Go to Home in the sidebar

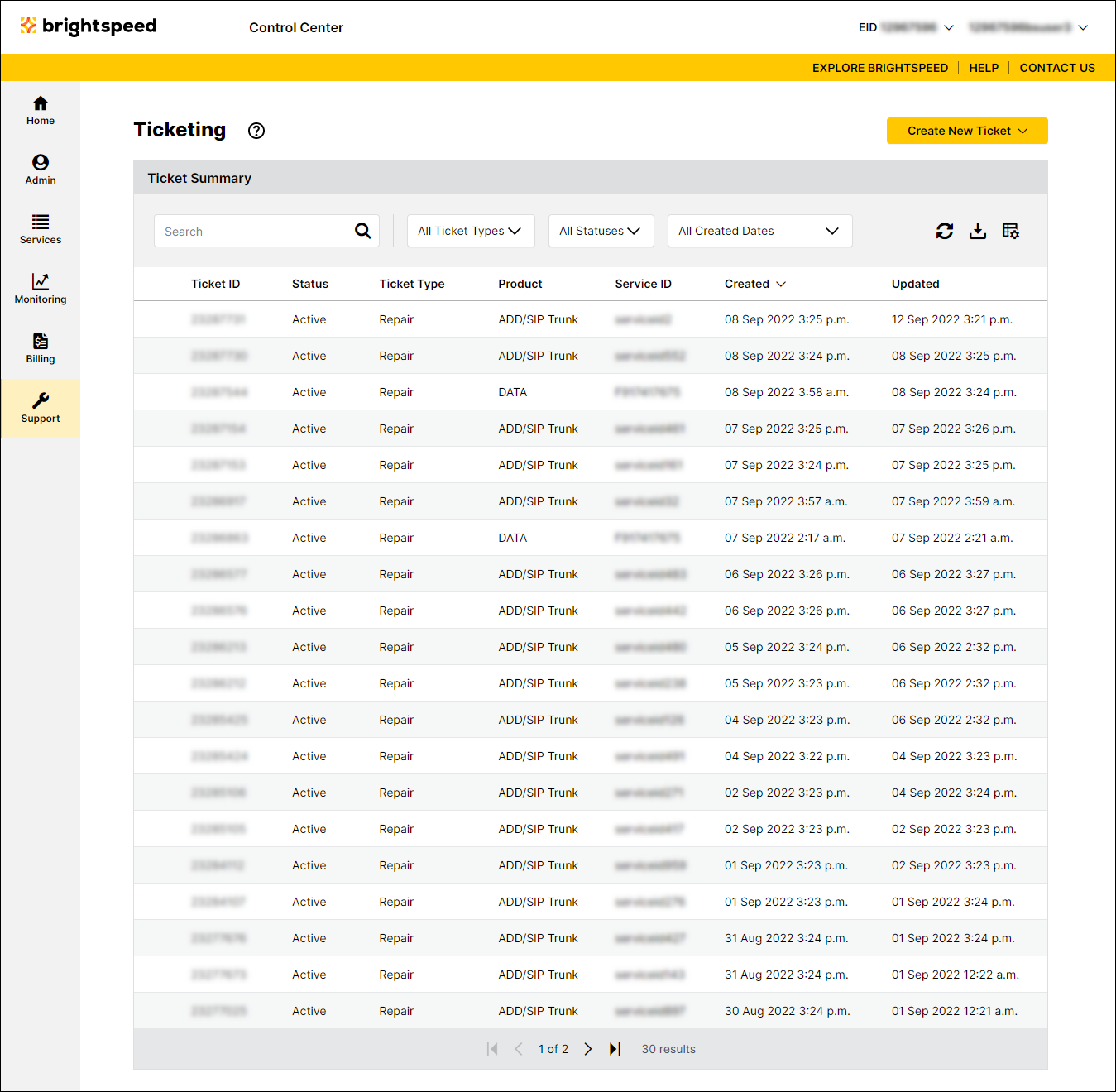click(40, 111)
